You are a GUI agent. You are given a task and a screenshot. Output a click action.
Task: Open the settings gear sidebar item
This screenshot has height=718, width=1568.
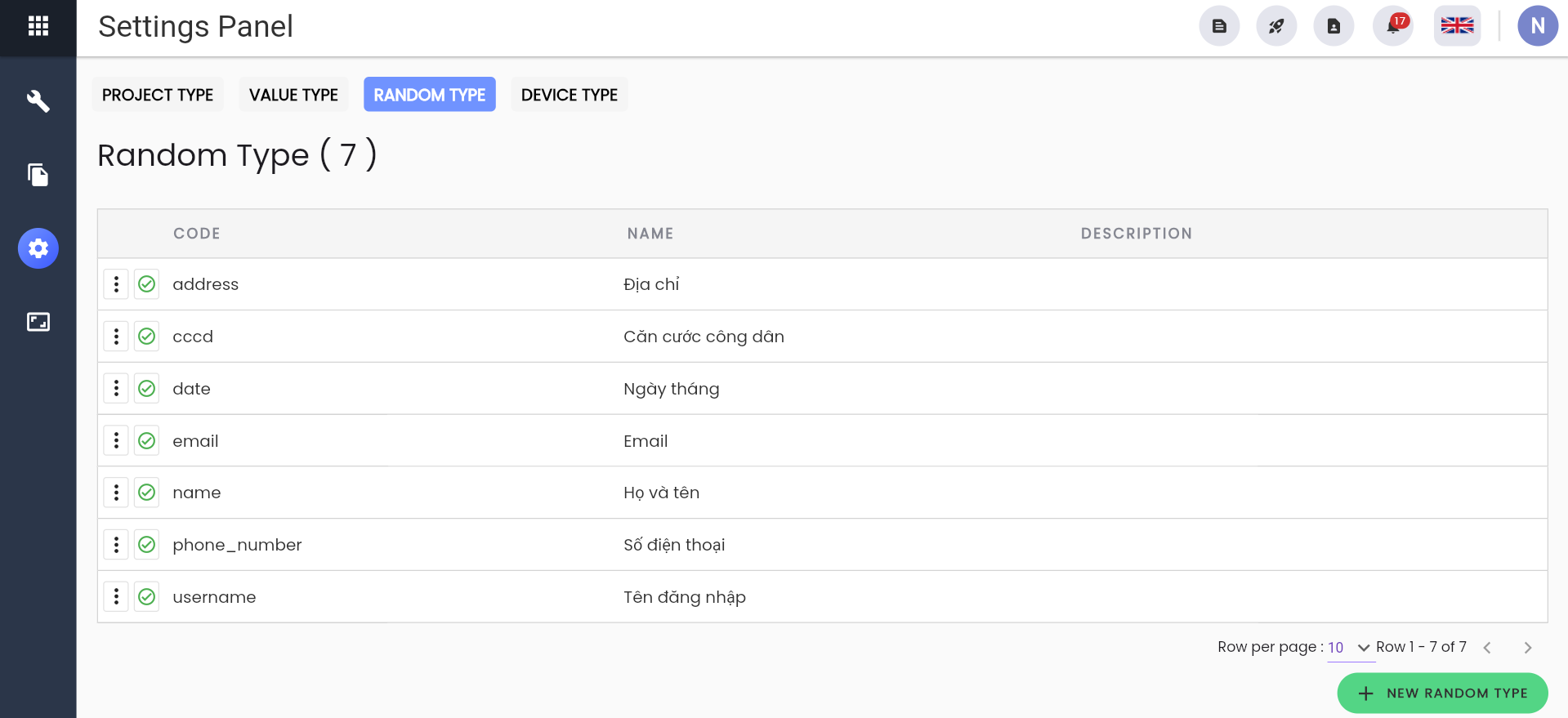coord(38,248)
